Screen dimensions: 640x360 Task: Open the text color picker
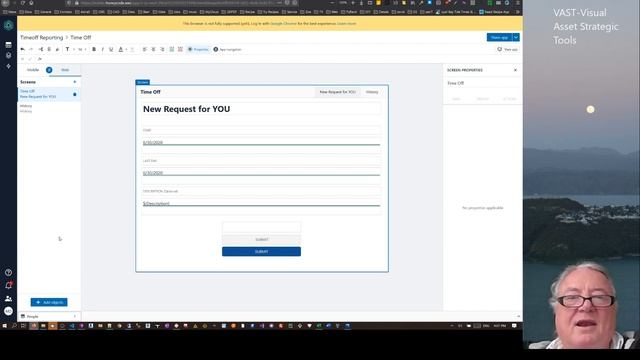121,49
